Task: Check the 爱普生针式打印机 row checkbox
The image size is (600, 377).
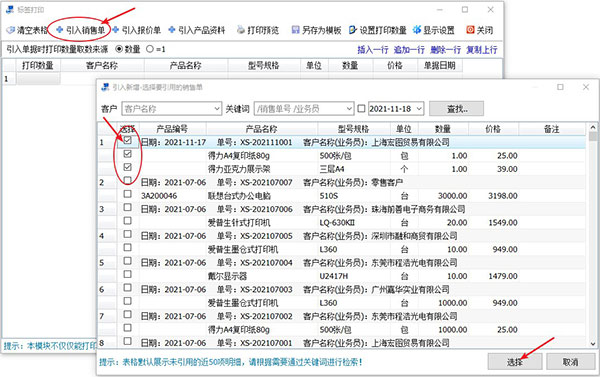Action: point(127,221)
